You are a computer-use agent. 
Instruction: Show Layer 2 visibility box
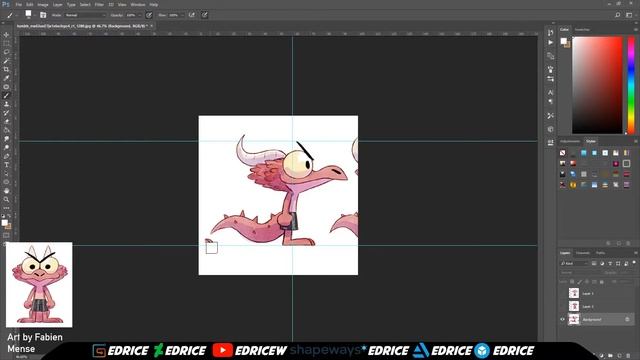point(562,306)
